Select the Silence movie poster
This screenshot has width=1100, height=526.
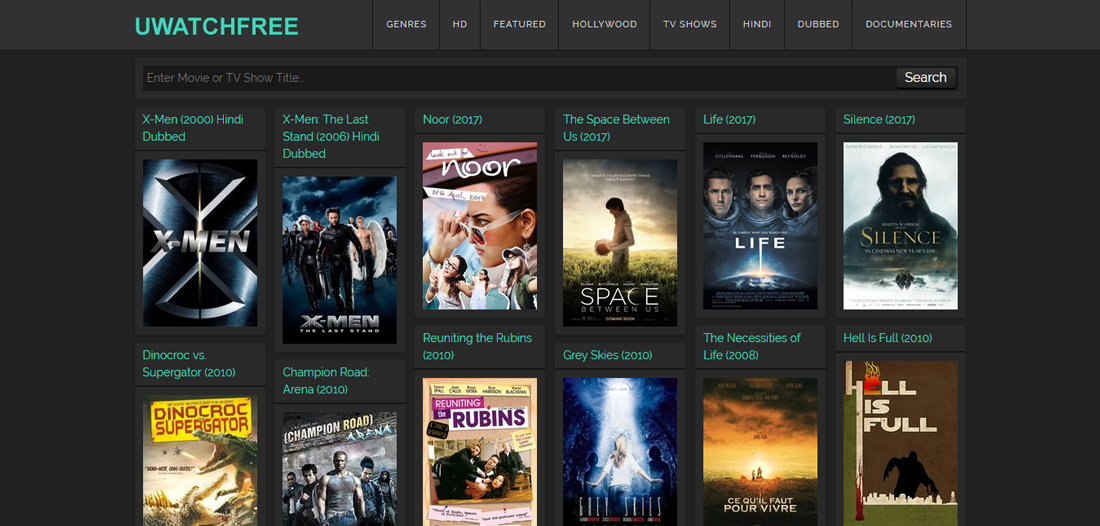point(901,226)
